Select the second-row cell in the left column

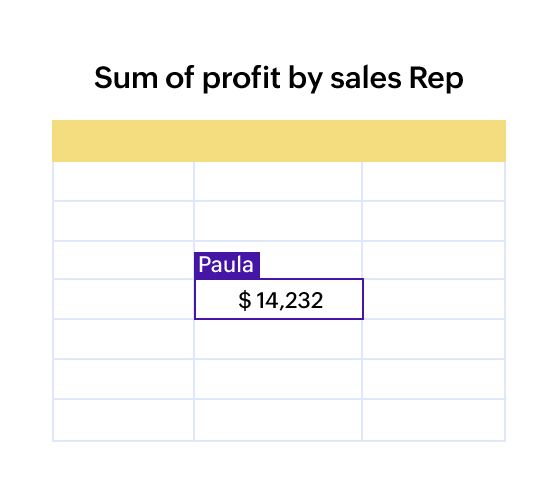click(x=124, y=221)
